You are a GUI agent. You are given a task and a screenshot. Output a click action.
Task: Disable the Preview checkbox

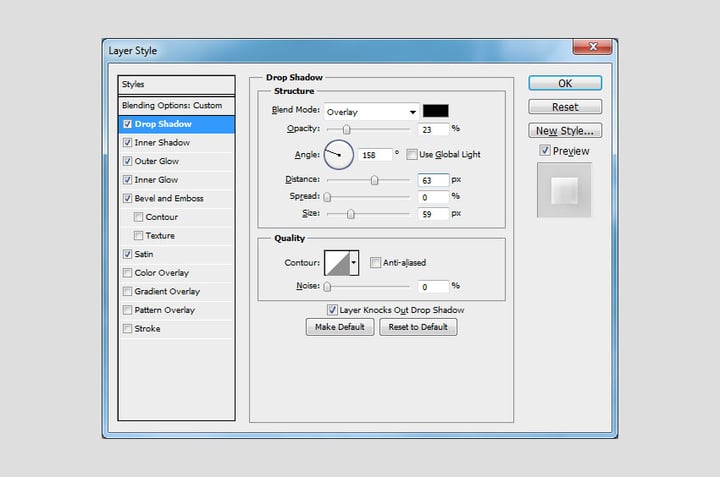click(x=544, y=151)
